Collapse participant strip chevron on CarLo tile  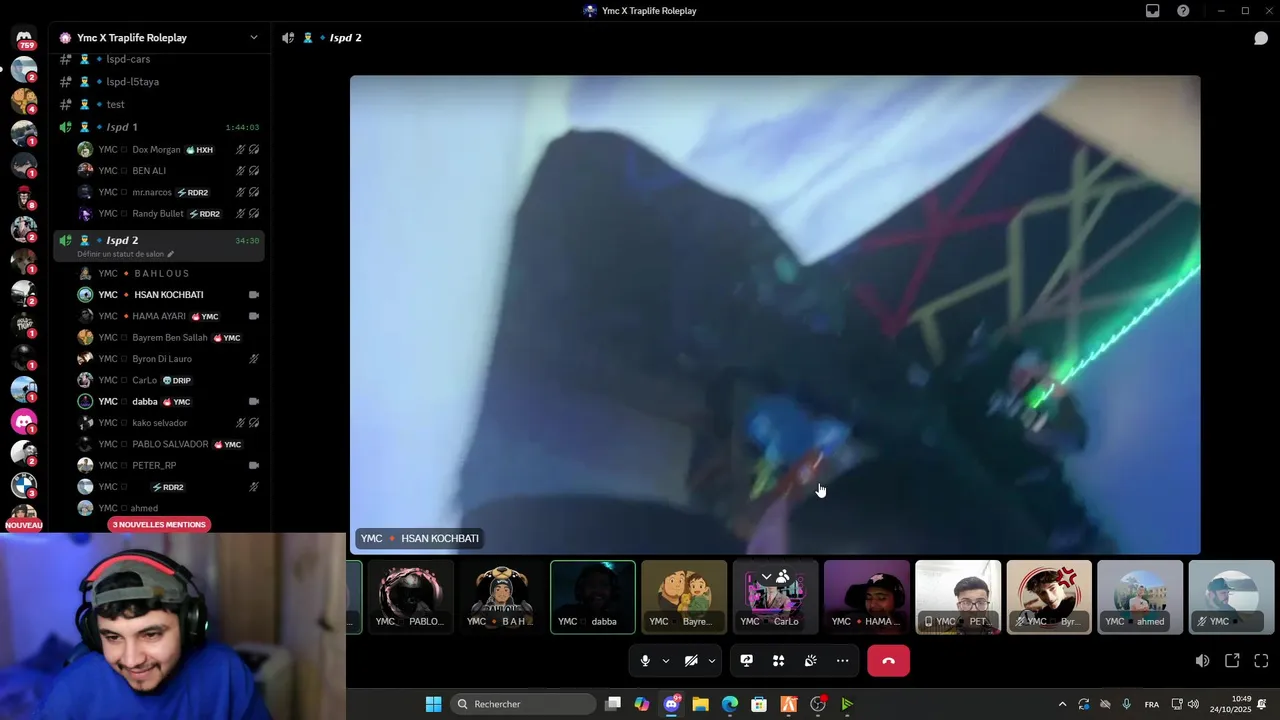pos(766,577)
